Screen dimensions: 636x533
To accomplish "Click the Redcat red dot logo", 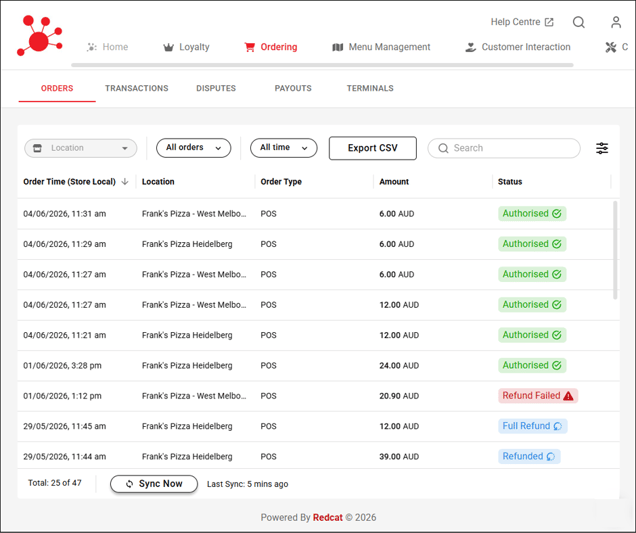I will [39, 35].
